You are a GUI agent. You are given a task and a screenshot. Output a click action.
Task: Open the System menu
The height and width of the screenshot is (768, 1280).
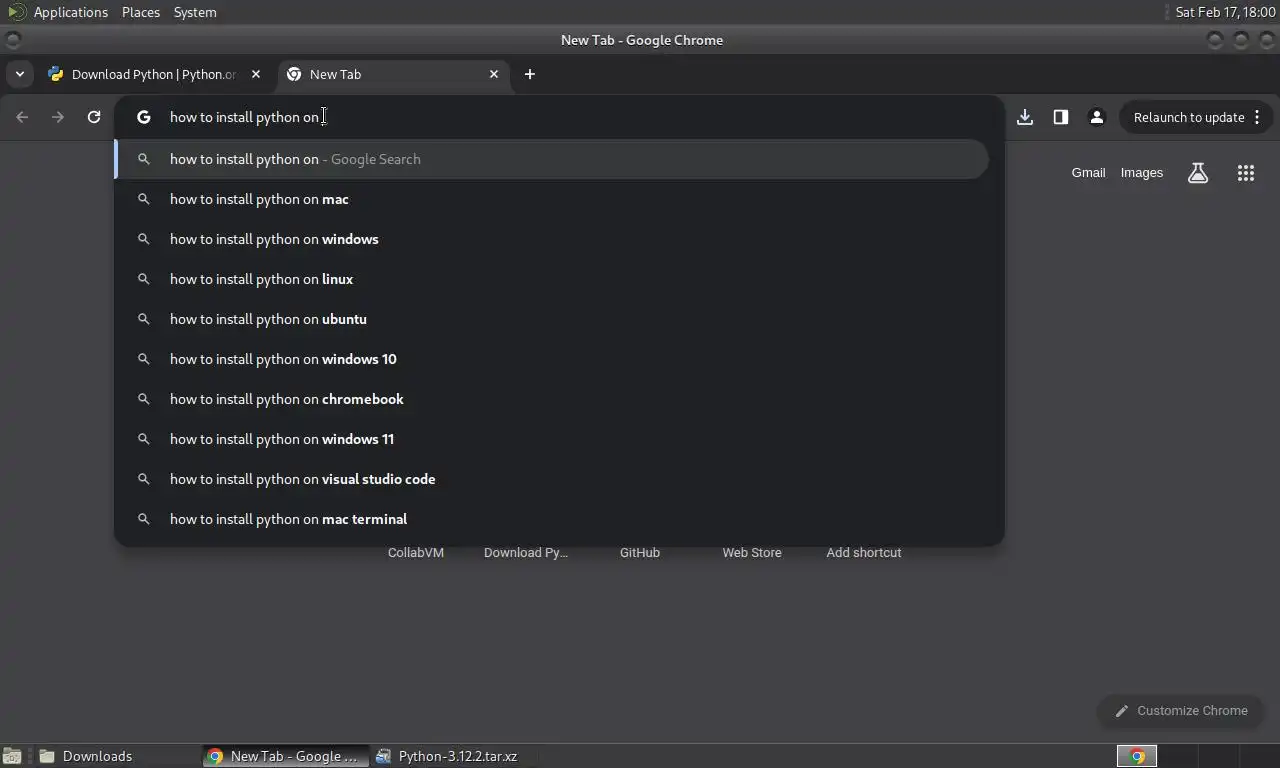pos(195,12)
